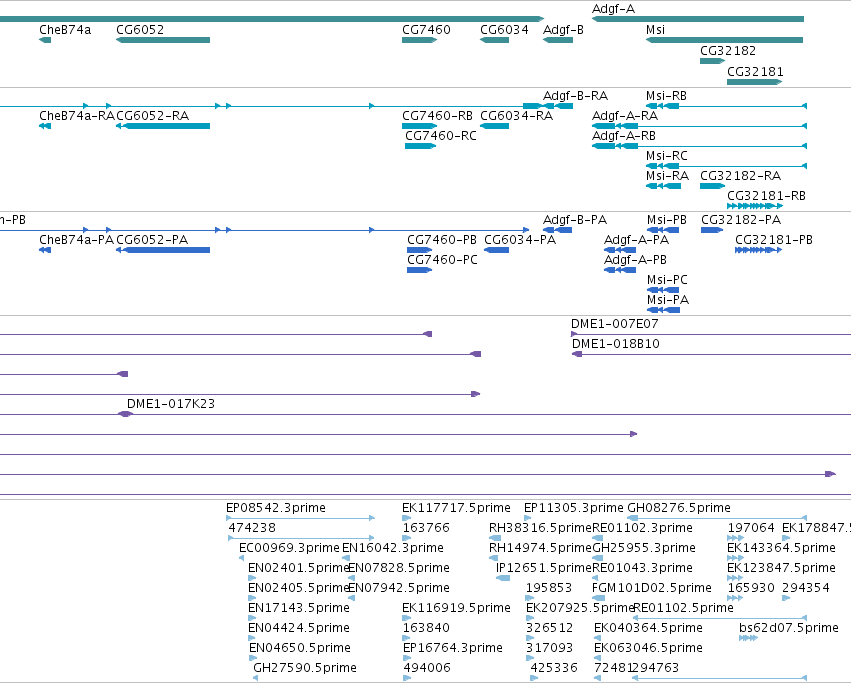Select the Msi-RB transcript label
Viewport: 851px width, 683px height.
tap(666, 96)
